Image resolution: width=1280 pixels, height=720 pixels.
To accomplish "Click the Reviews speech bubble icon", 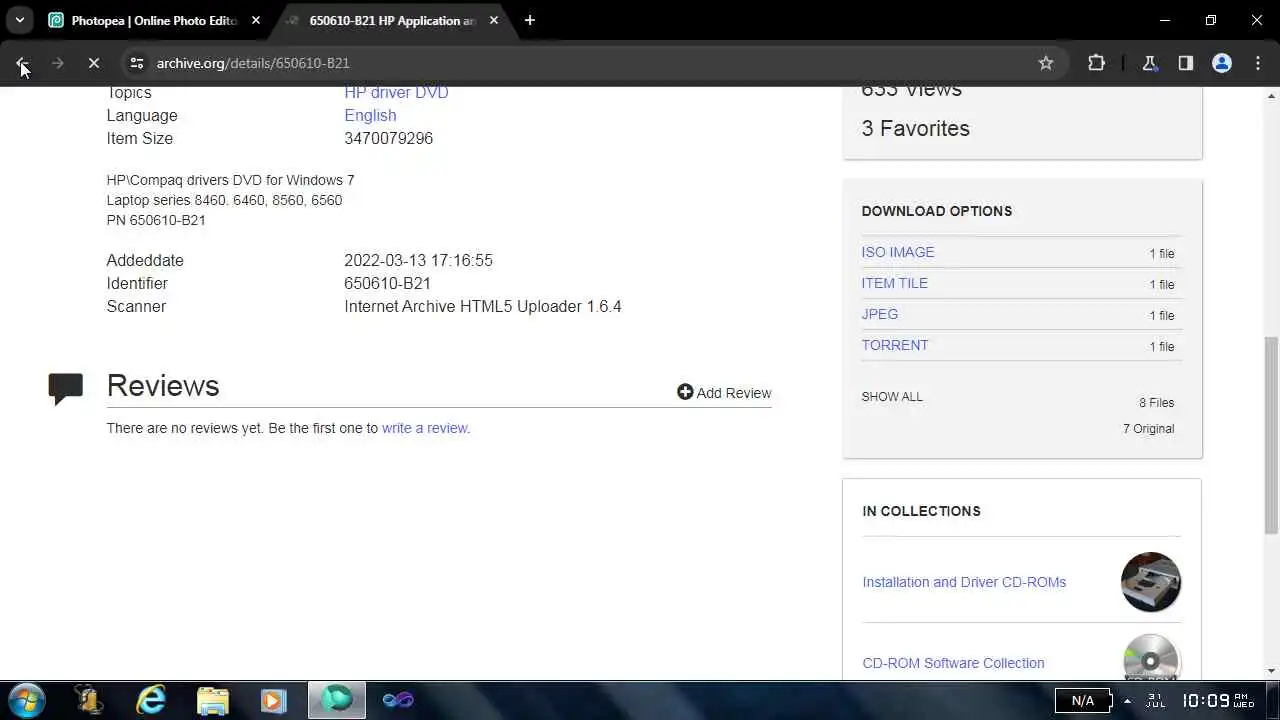I will tap(66, 388).
